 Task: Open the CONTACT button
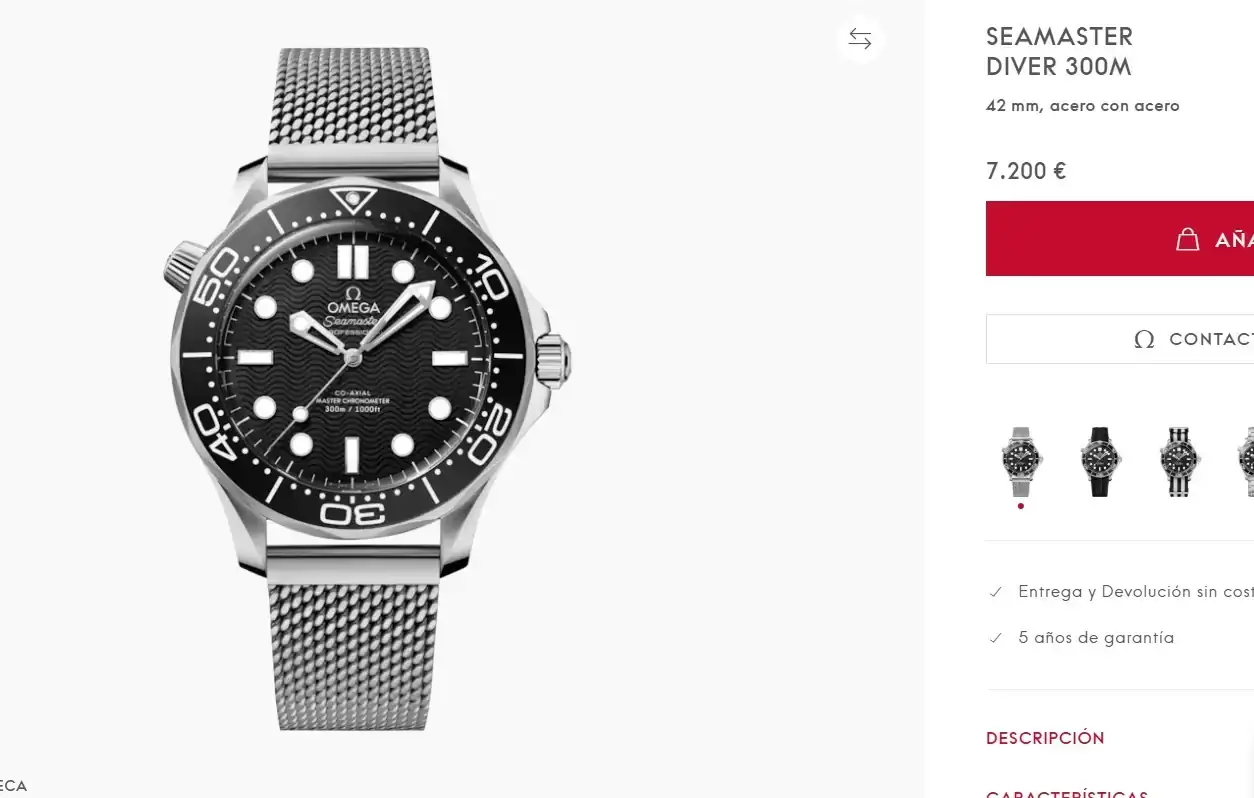pos(1120,339)
